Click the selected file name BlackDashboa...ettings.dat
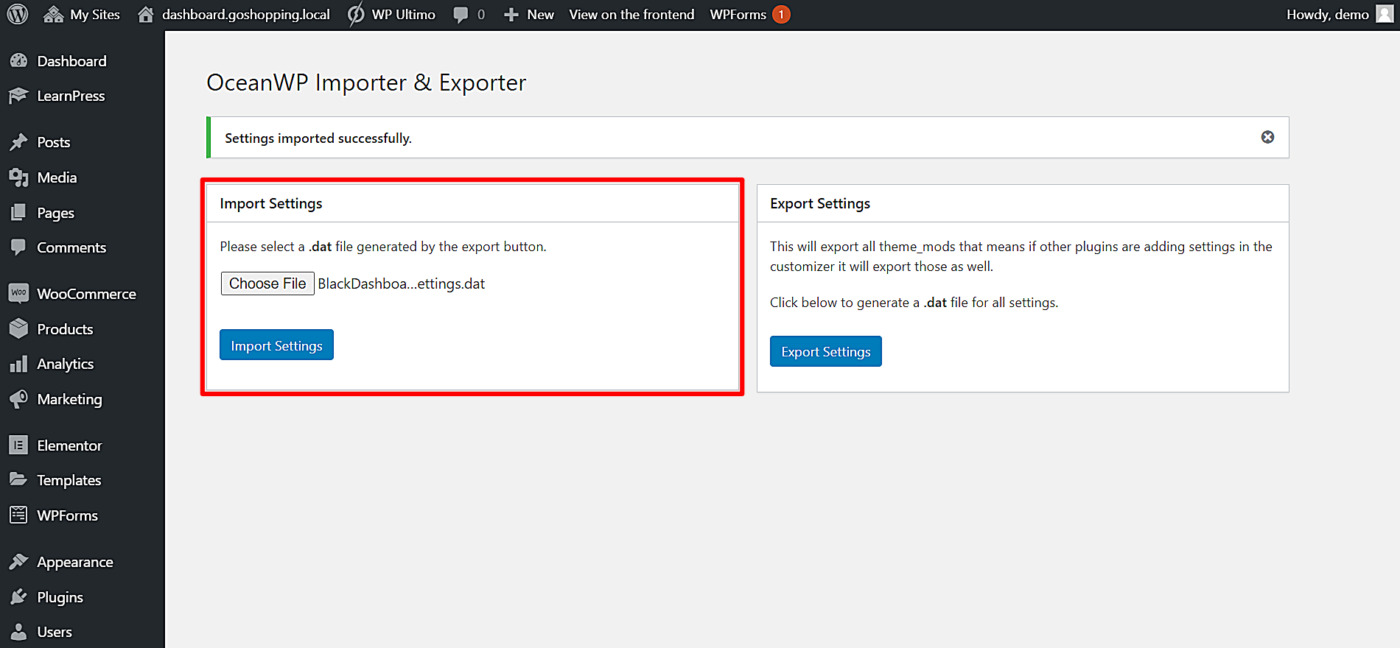This screenshot has height=648, width=1400. click(401, 284)
